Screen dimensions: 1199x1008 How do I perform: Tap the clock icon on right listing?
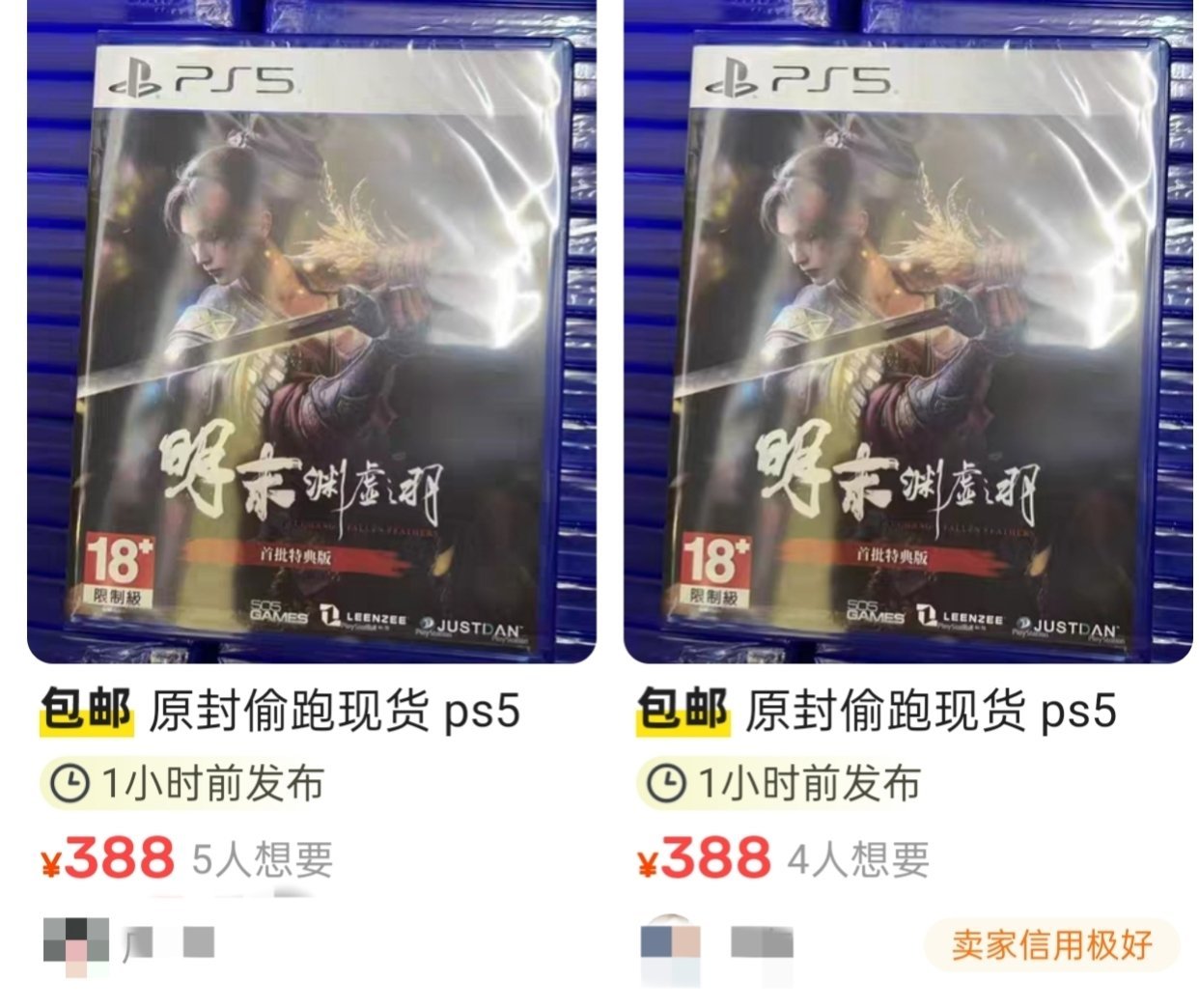click(665, 783)
